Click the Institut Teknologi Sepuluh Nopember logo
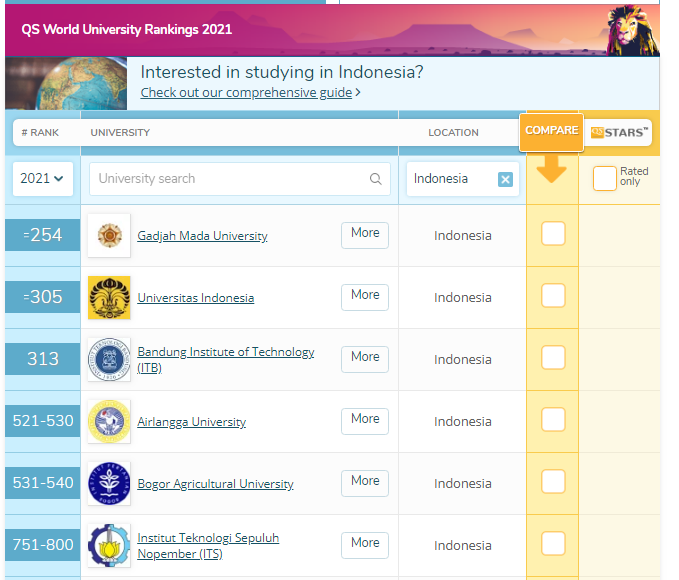 coord(108,545)
